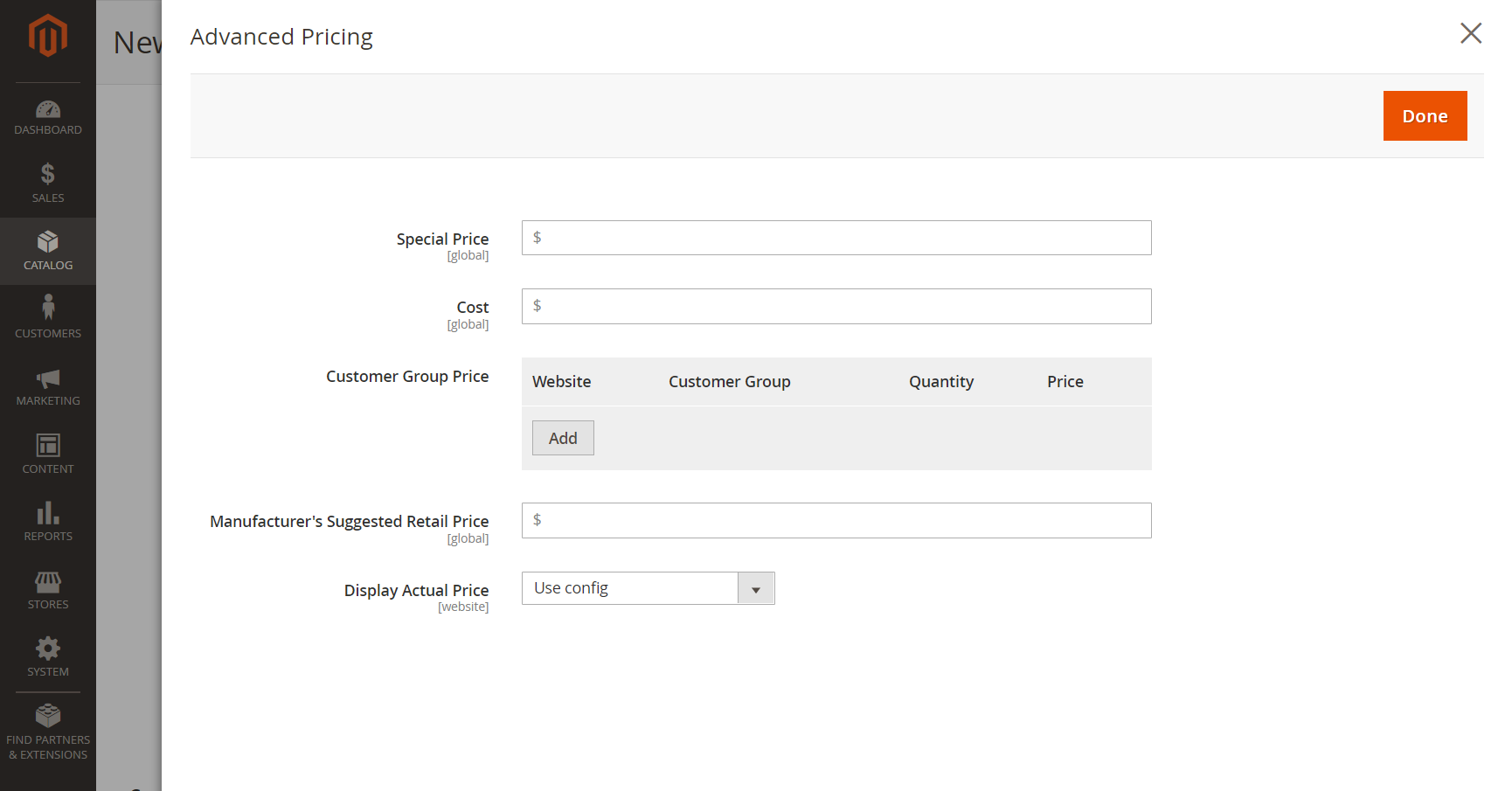Close the Advanced Pricing panel
Screen dimensions: 1512x791
coord(1471,33)
